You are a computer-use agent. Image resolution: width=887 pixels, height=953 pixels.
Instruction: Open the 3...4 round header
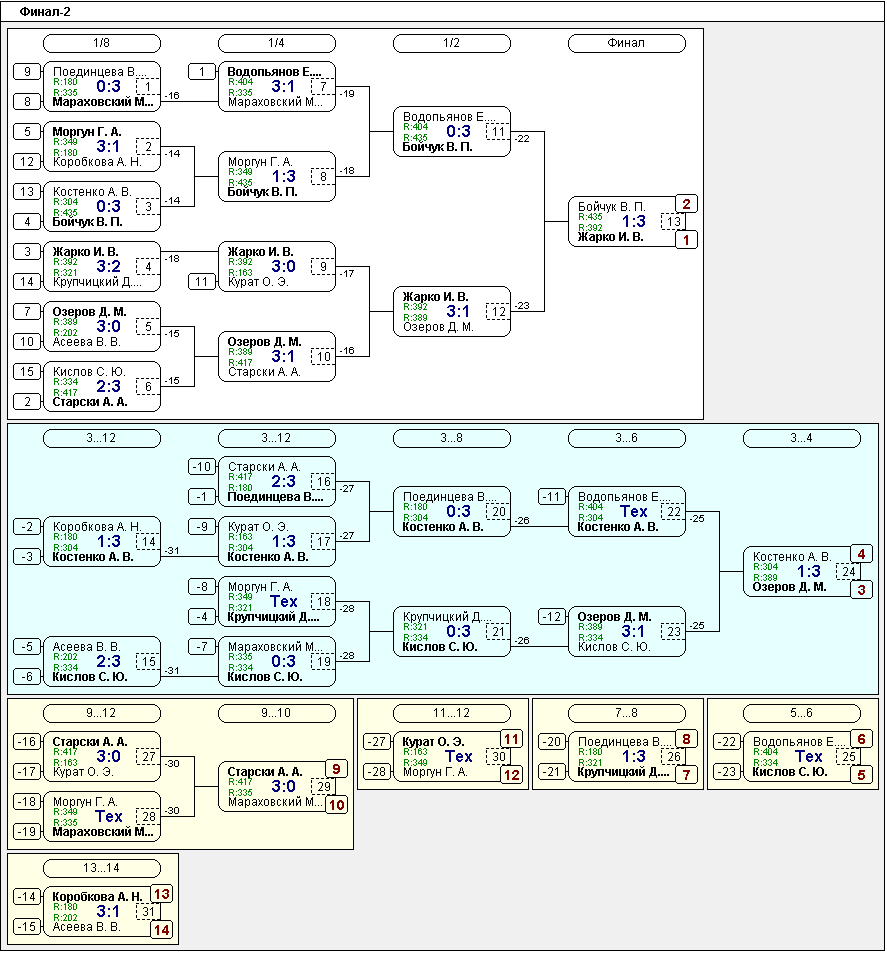[802, 438]
